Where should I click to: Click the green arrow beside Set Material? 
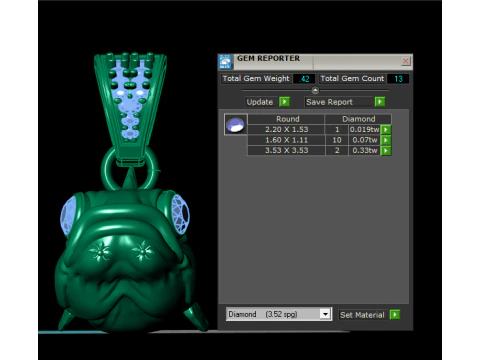[x=395, y=315]
